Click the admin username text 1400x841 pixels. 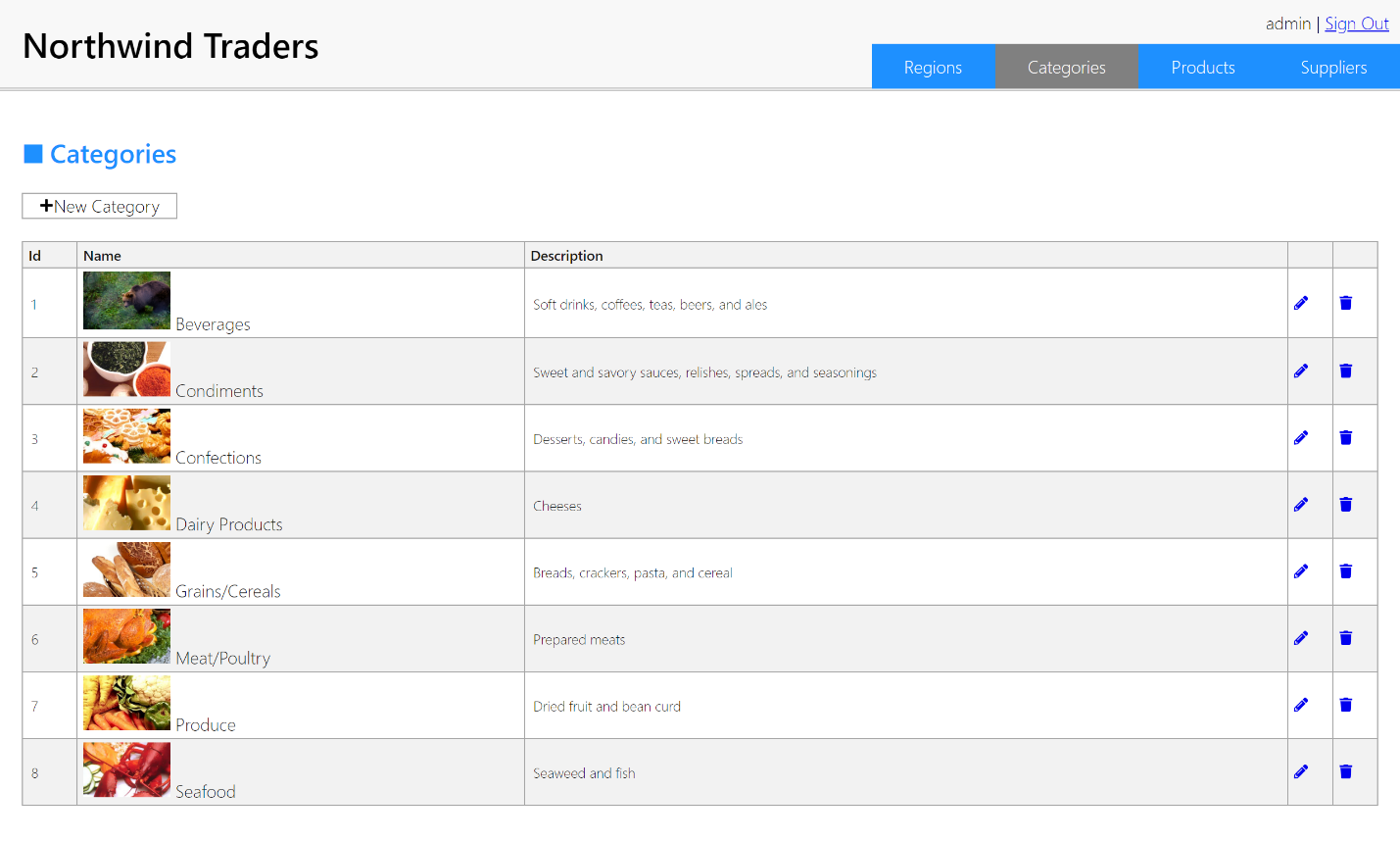[x=1288, y=24]
